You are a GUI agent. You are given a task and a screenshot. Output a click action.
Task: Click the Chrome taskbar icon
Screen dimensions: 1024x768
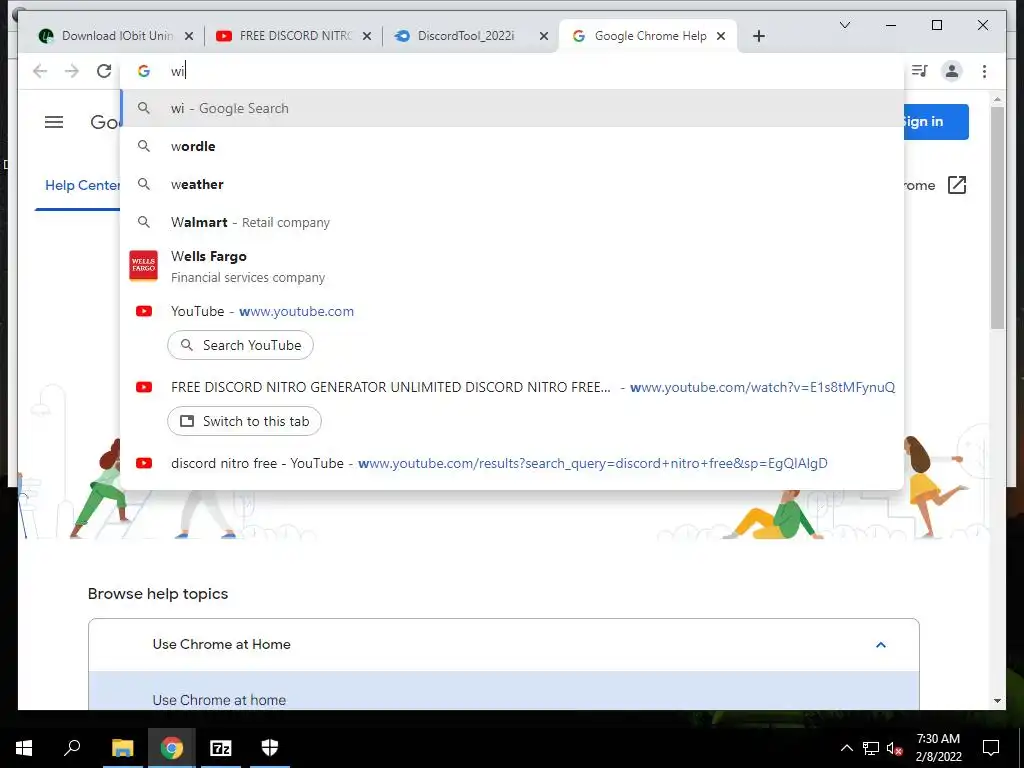172,748
